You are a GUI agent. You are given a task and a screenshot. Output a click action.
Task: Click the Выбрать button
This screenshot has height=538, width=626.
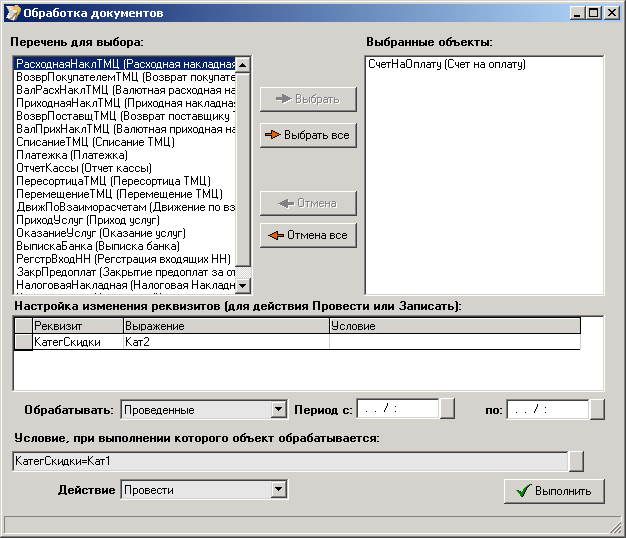[308, 99]
